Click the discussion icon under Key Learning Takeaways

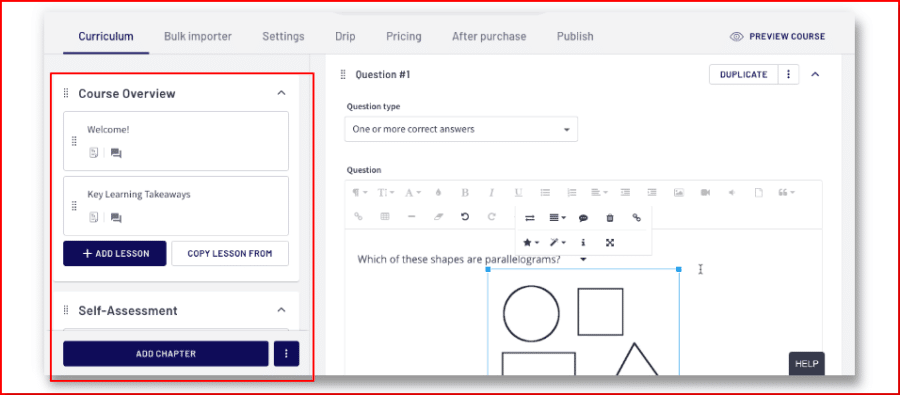(x=116, y=218)
